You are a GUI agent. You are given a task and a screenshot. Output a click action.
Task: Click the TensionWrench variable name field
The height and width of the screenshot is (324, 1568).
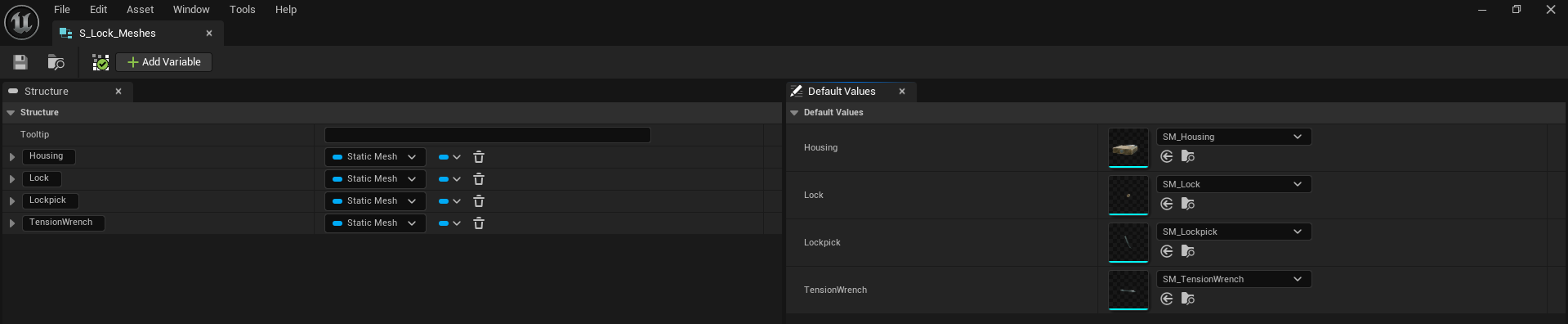coord(63,223)
